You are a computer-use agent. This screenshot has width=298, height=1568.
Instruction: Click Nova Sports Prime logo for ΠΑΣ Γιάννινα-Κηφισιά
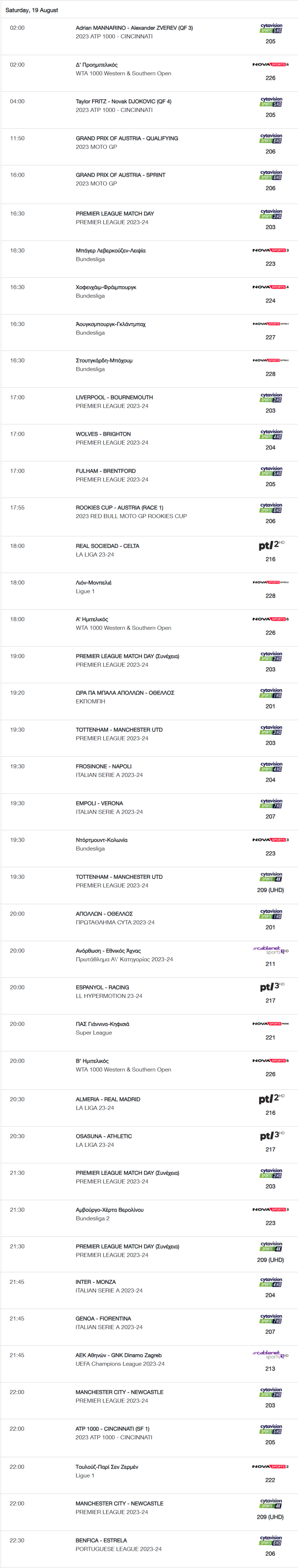[271, 1024]
